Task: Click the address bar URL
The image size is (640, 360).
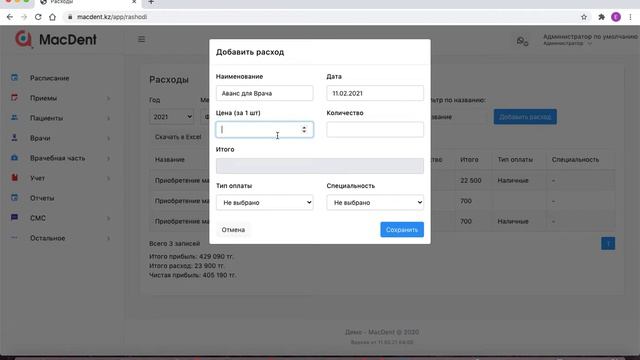Action: click(112, 17)
